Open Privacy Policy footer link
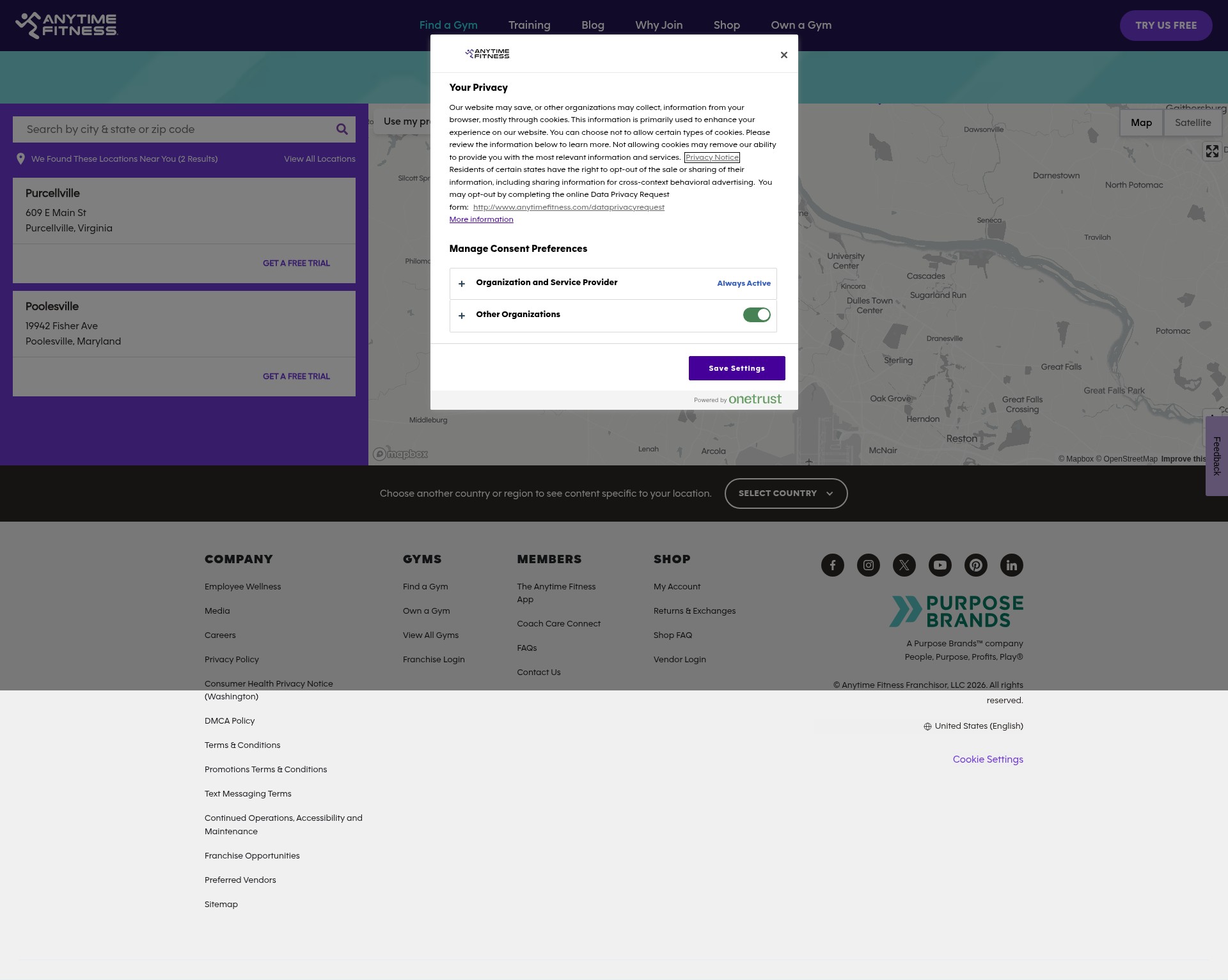This screenshot has height=980, width=1228. pos(232,660)
